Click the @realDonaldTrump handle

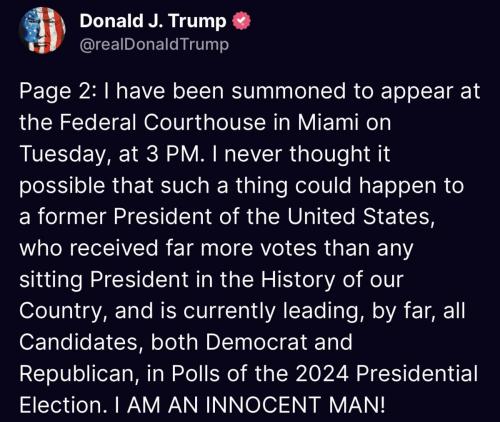(154, 44)
